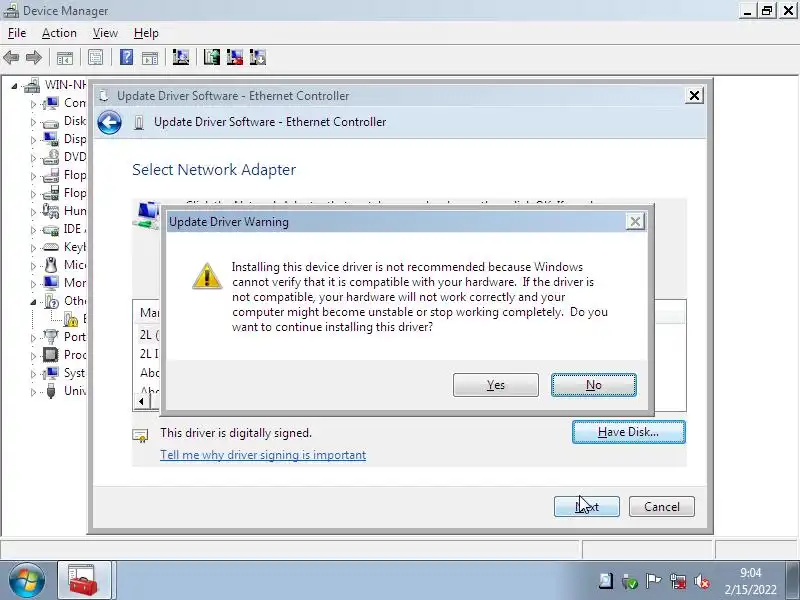Click the Mice pointing device icon in the tree
The height and width of the screenshot is (600, 800).
[x=51, y=265]
